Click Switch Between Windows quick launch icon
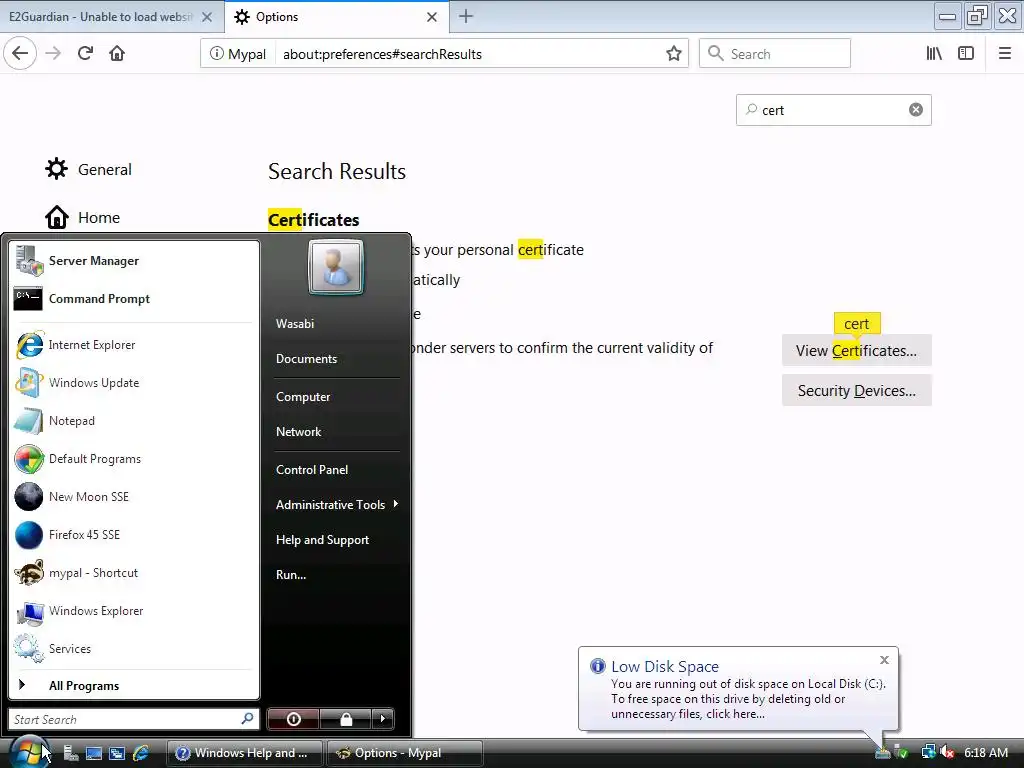The width and height of the screenshot is (1024, 768). 117,753
